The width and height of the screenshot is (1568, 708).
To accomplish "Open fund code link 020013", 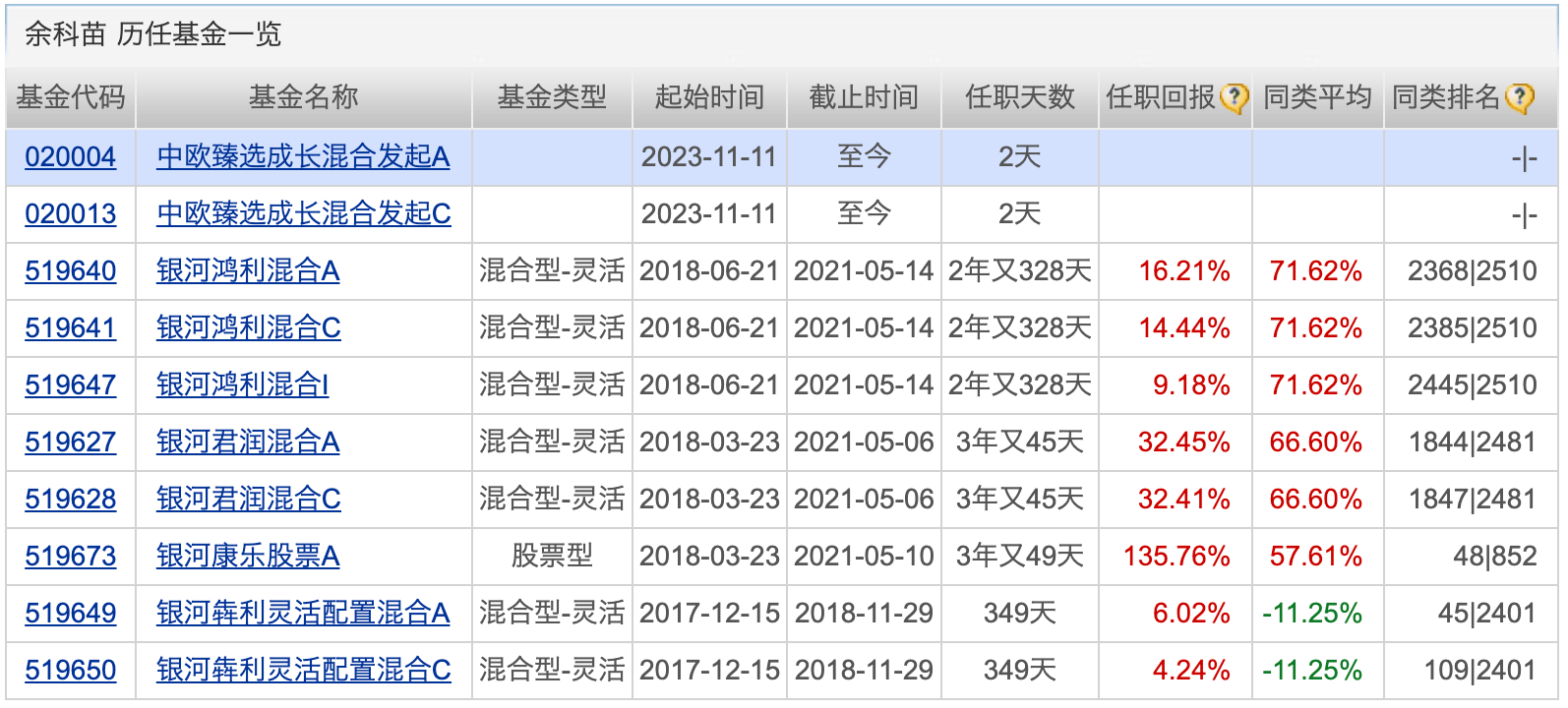I will pos(70,214).
